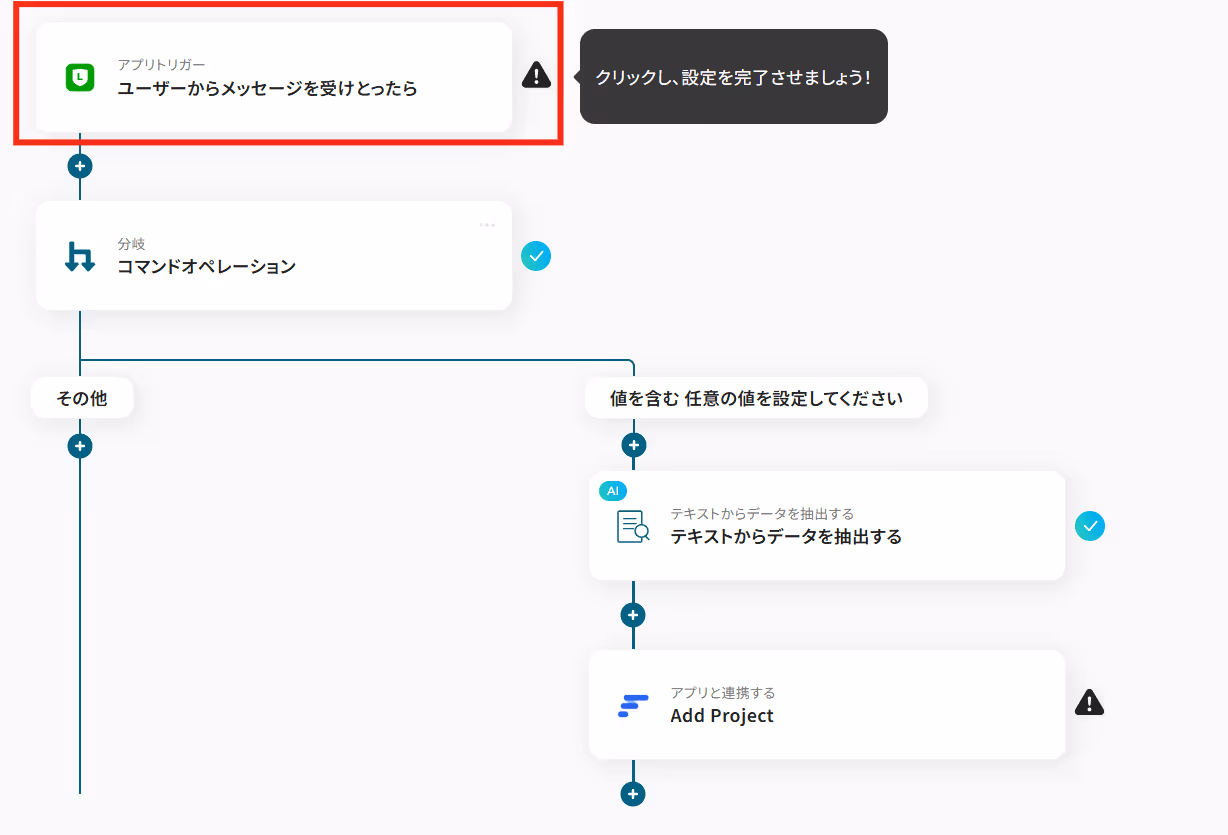Viewport: 1228px width, 835px height.
Task: Click the blue app icon on Add Project
Action: pyautogui.click(x=633, y=705)
